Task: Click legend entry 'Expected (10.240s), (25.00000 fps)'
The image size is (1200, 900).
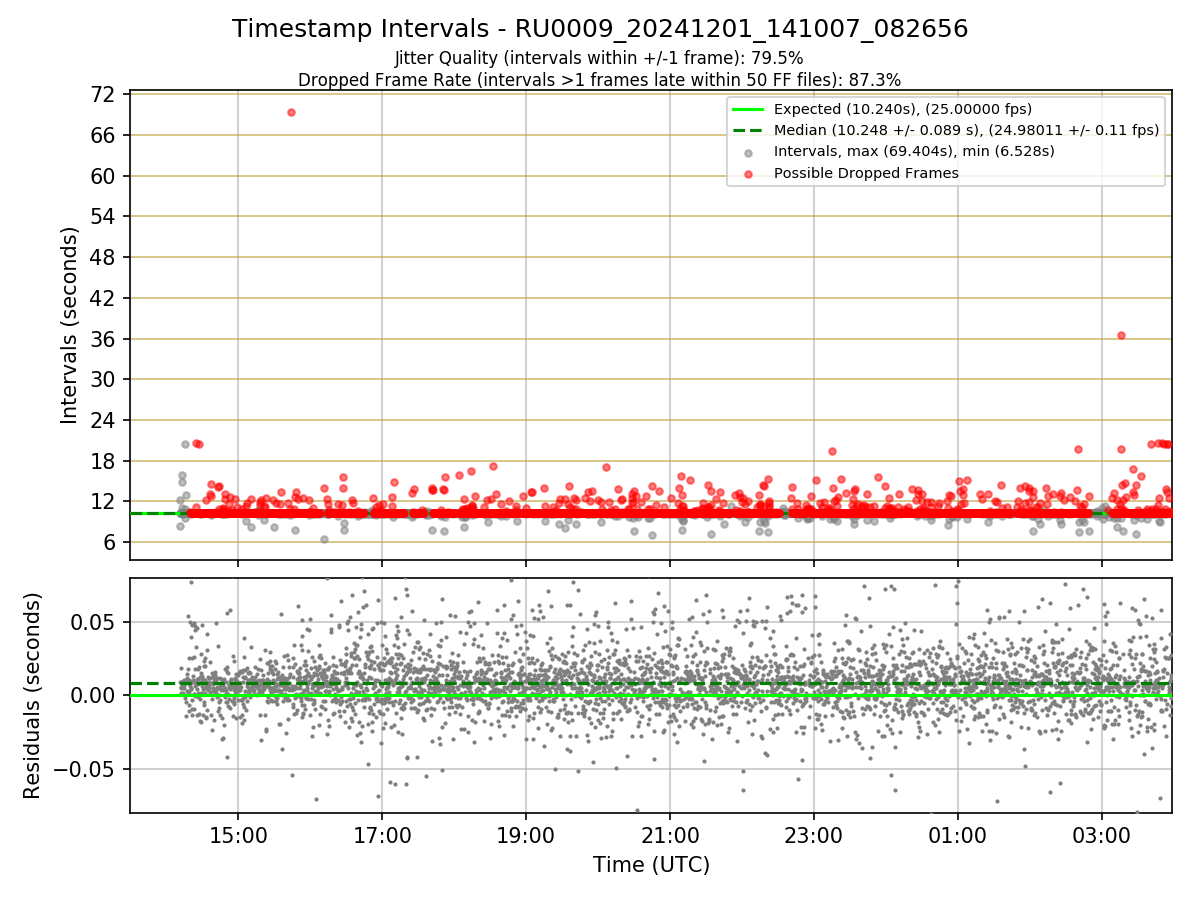Action: coord(903,109)
